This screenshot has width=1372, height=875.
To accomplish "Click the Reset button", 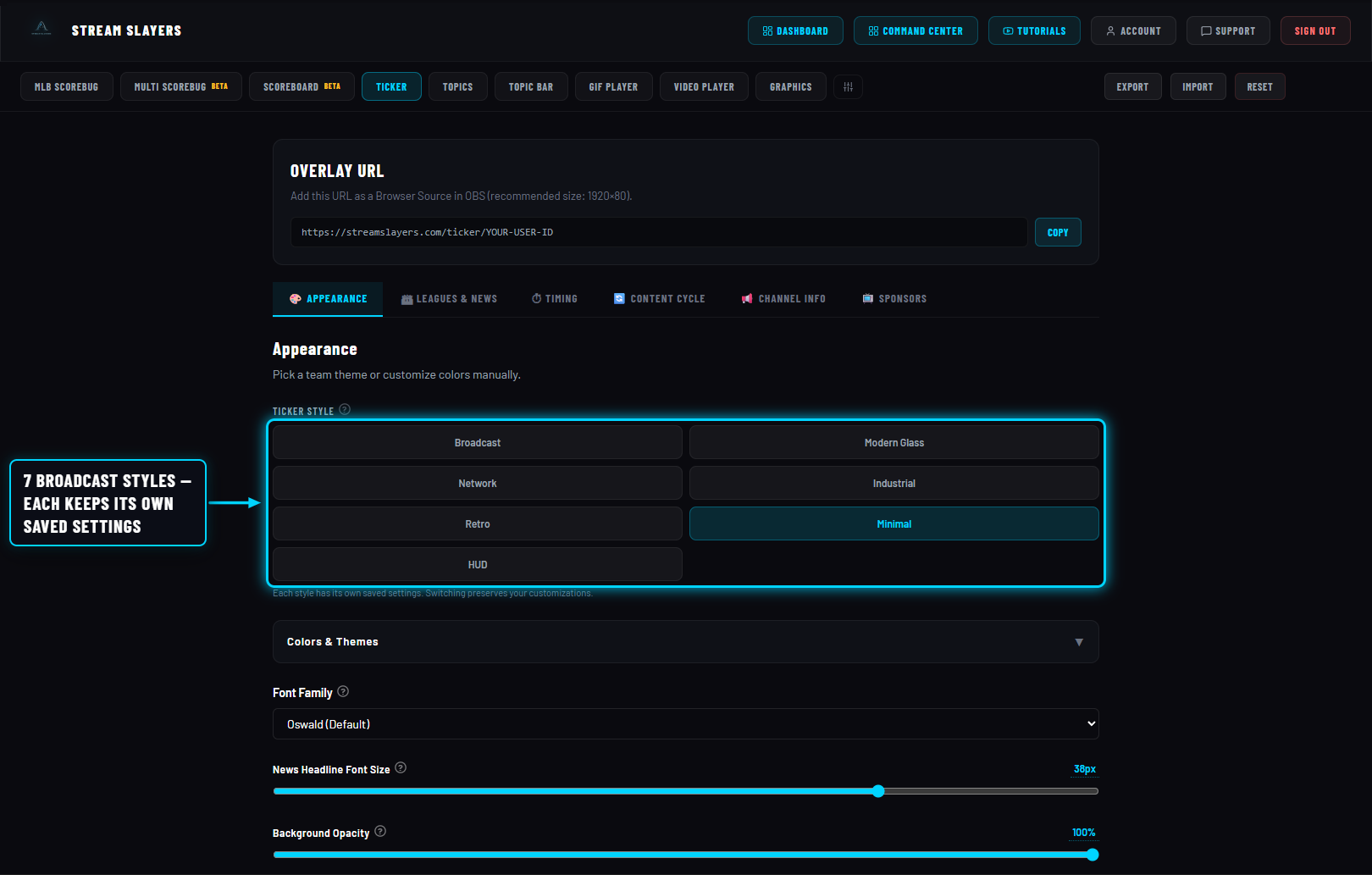I will [1260, 87].
